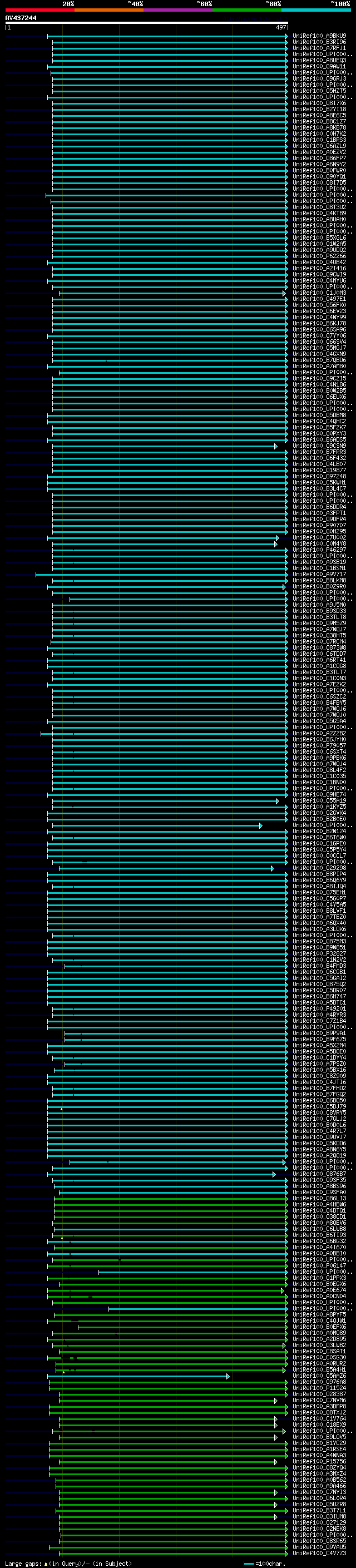The height and width of the screenshot is (1568, 356).
Task: Select the UniRef100_A9A466 label
Action: point(319,1486)
